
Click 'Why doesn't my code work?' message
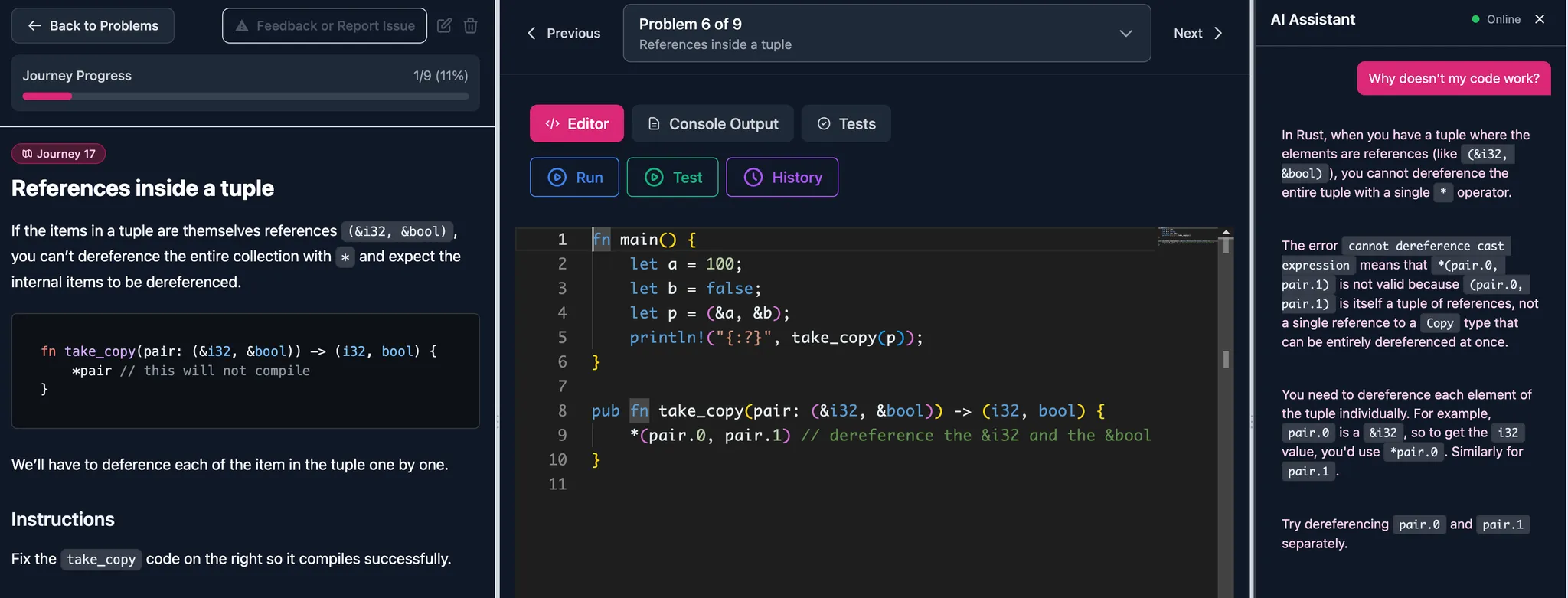click(1453, 78)
